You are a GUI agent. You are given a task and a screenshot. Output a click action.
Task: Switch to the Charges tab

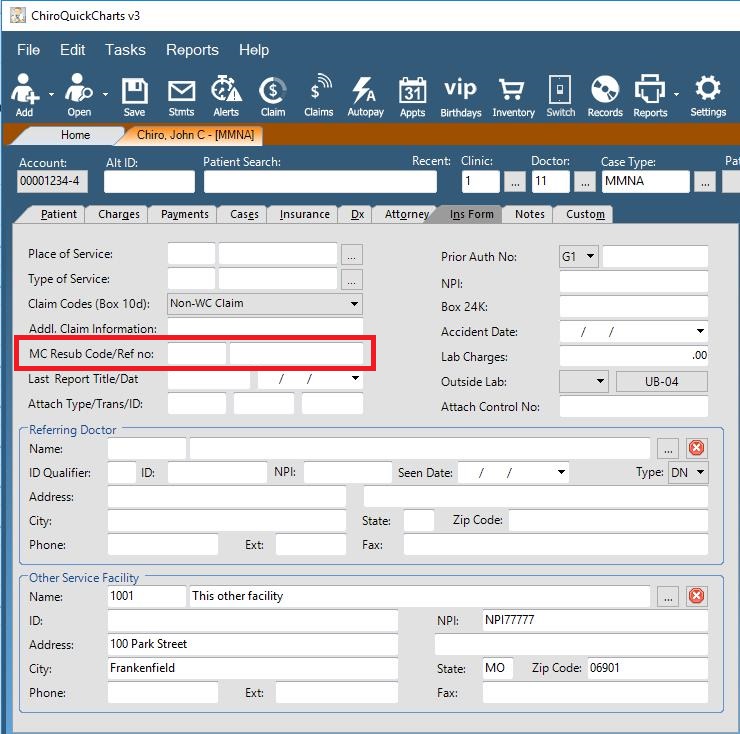coord(119,214)
